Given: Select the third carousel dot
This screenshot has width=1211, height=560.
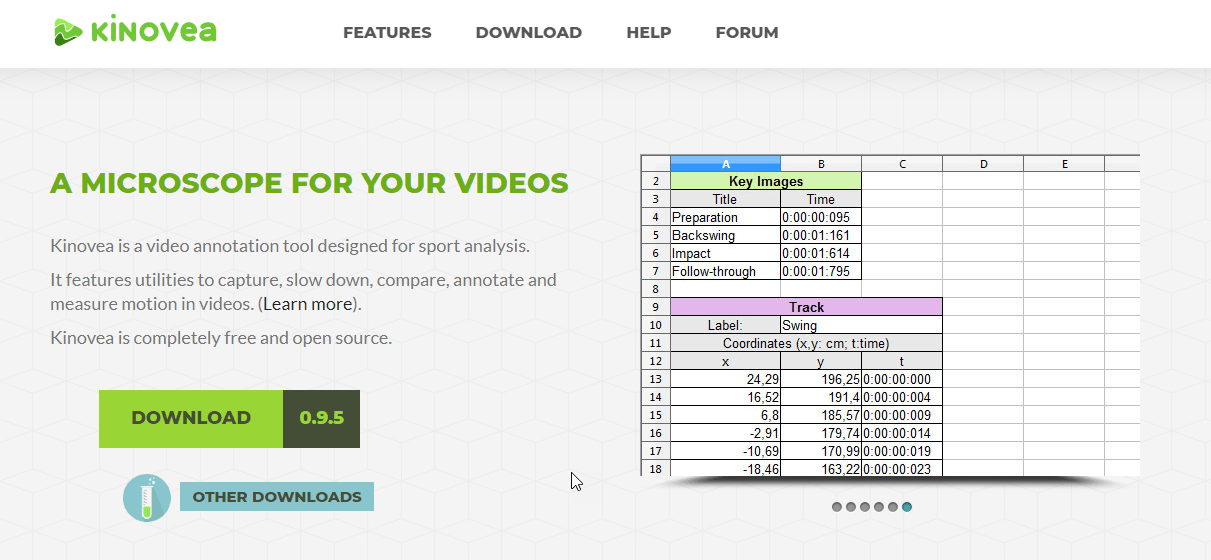Looking at the screenshot, I should click(865, 507).
